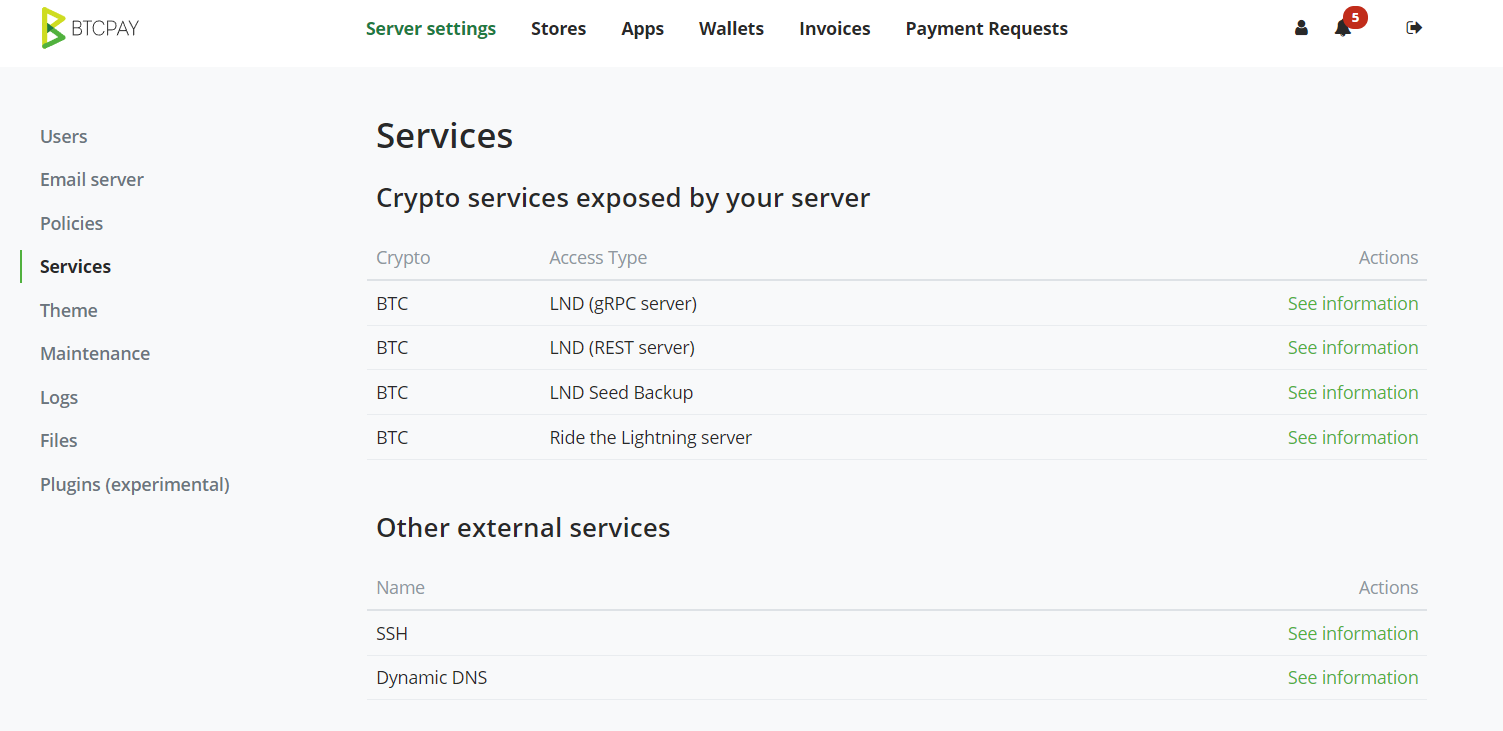Select Files in the sidebar
The height and width of the screenshot is (731, 1503).
pyautogui.click(x=59, y=440)
